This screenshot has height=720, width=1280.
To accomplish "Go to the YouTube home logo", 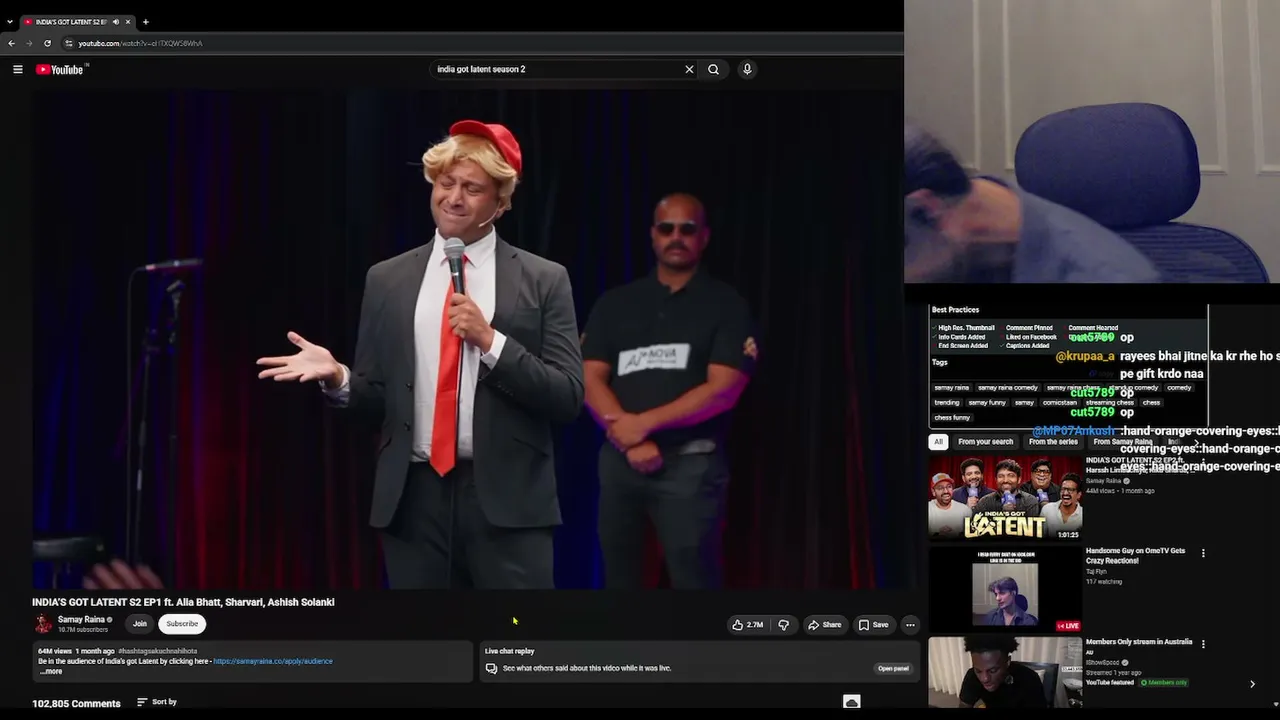I will point(61,69).
